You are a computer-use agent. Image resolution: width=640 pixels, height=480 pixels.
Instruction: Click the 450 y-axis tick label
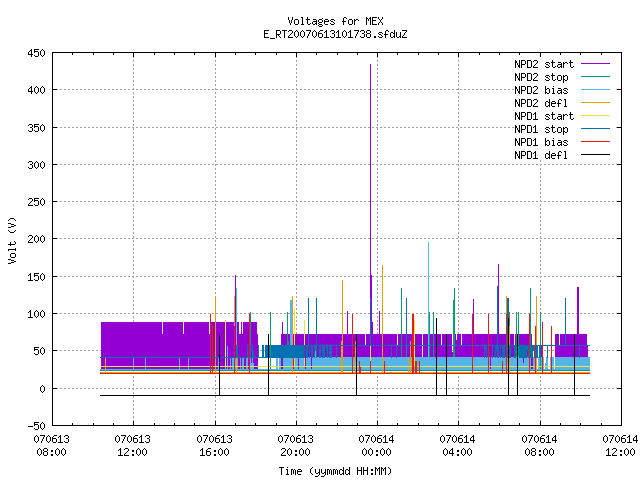(36, 53)
